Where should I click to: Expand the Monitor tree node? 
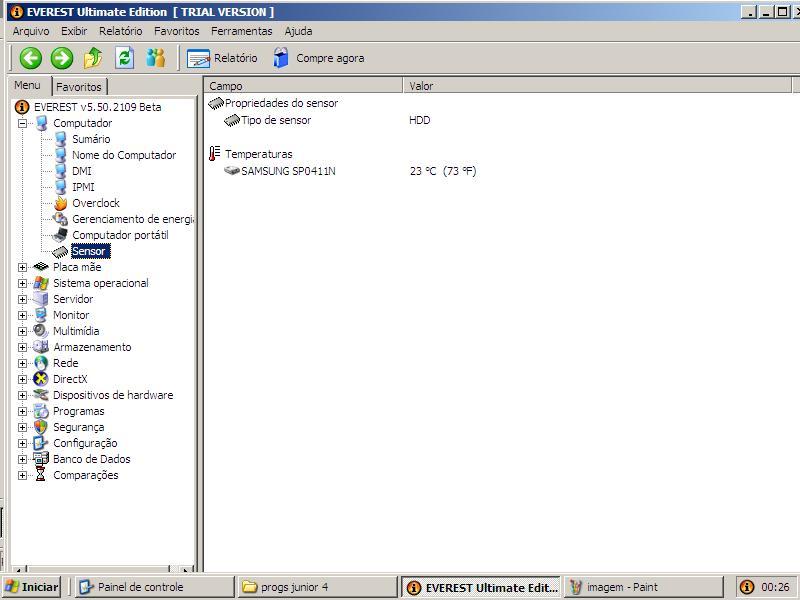tap(22, 315)
